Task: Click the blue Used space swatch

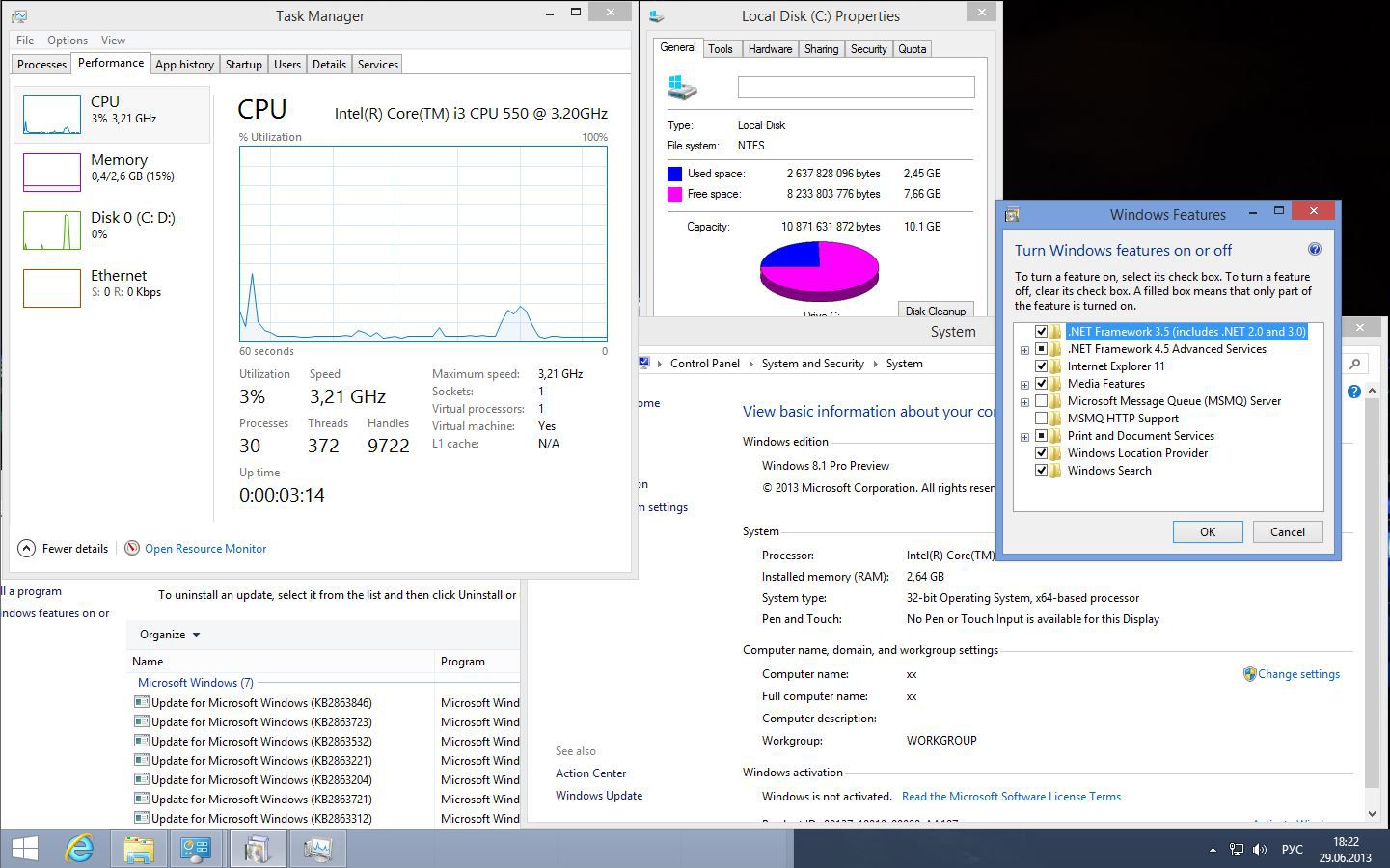Action: coord(674,174)
